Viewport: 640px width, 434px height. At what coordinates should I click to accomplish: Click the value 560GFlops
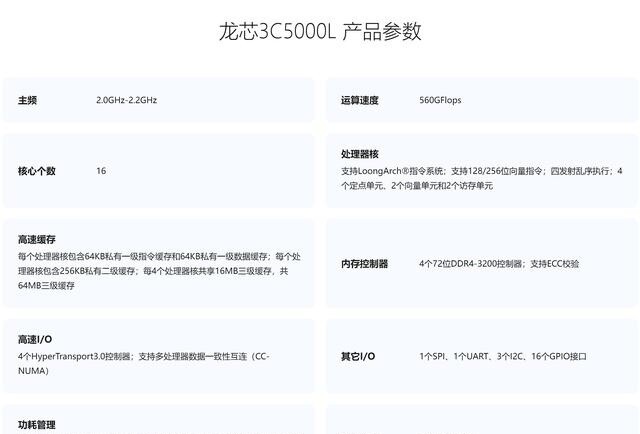pos(440,100)
